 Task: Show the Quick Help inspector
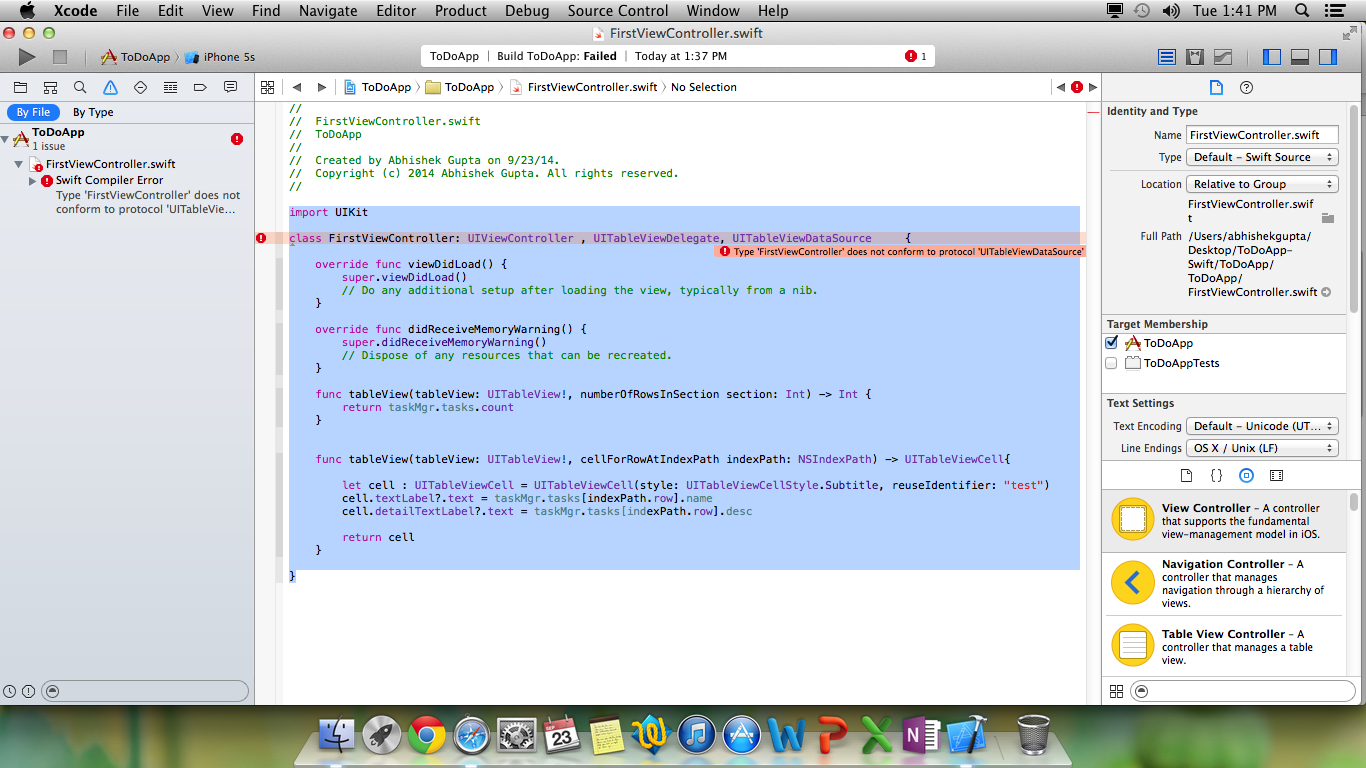tap(1246, 87)
